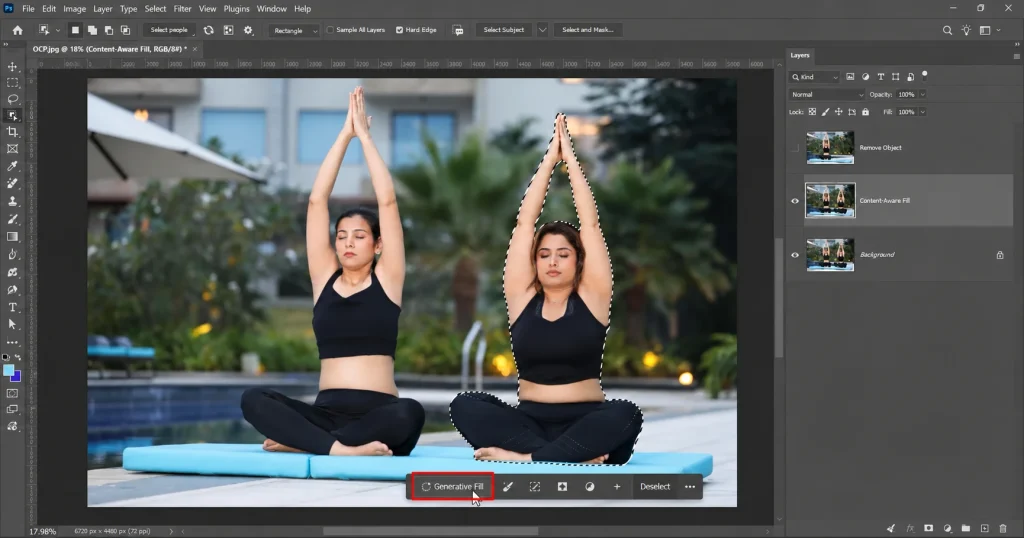The height and width of the screenshot is (538, 1024).
Task: Select the Spot Healing Brush tool
Action: click(12, 183)
